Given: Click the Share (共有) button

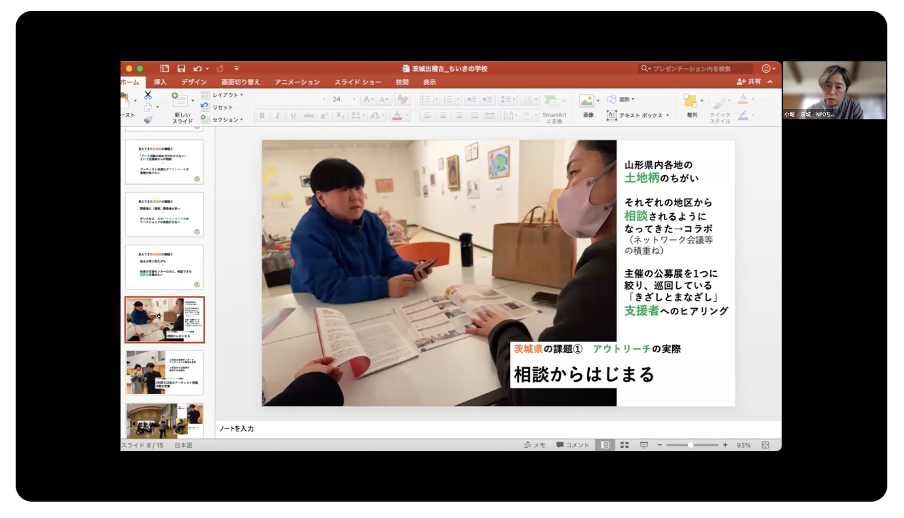Looking at the screenshot, I should [749, 82].
